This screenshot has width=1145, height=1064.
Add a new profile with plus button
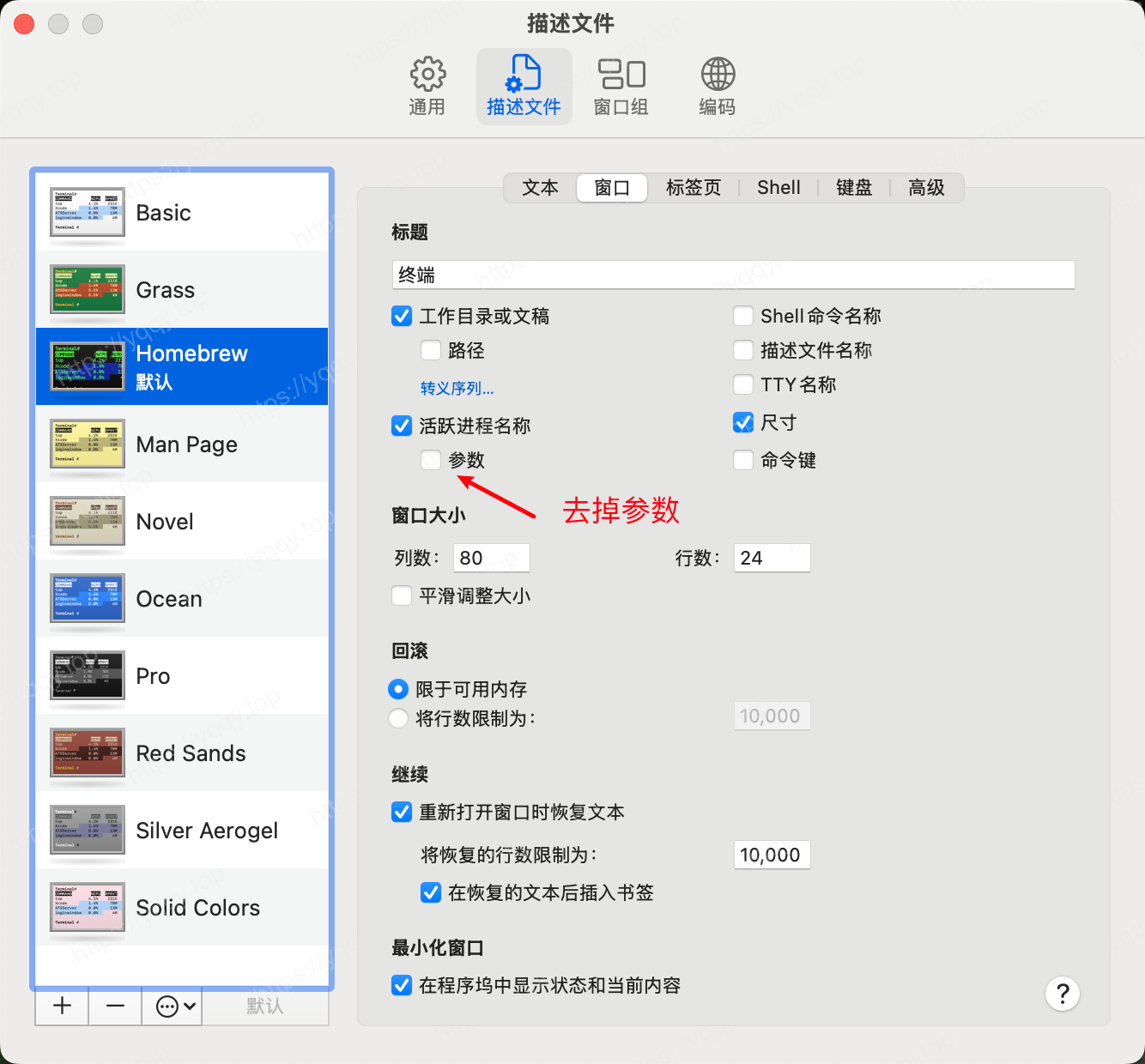pyautogui.click(x=62, y=1007)
